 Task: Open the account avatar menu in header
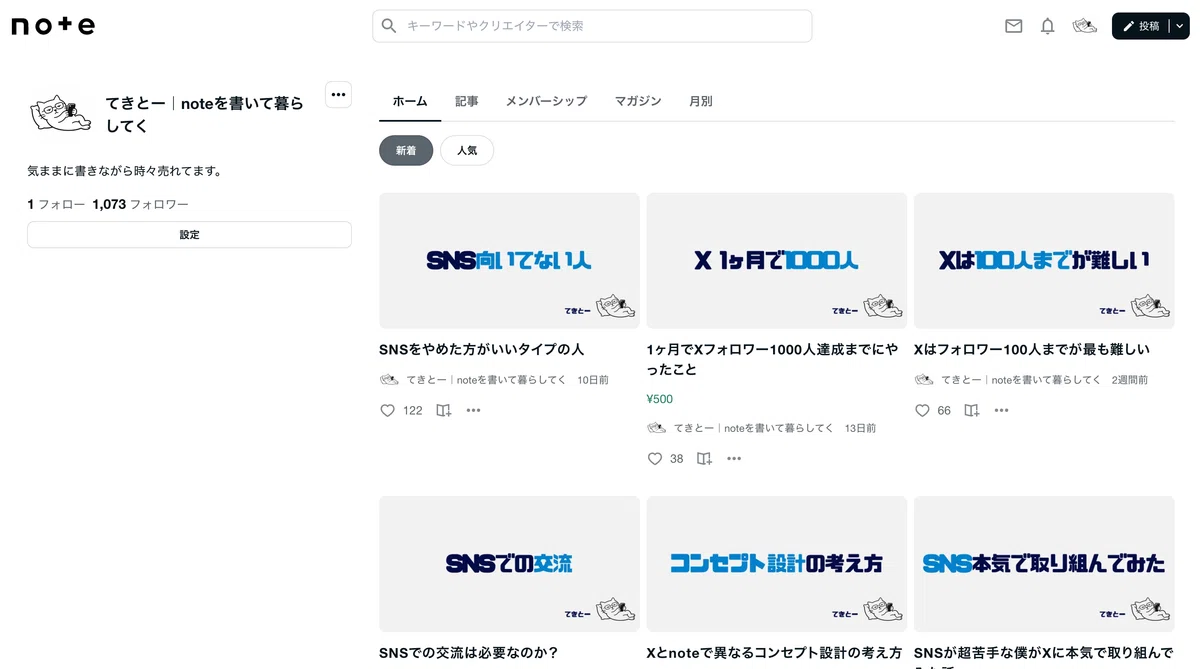(x=1085, y=26)
